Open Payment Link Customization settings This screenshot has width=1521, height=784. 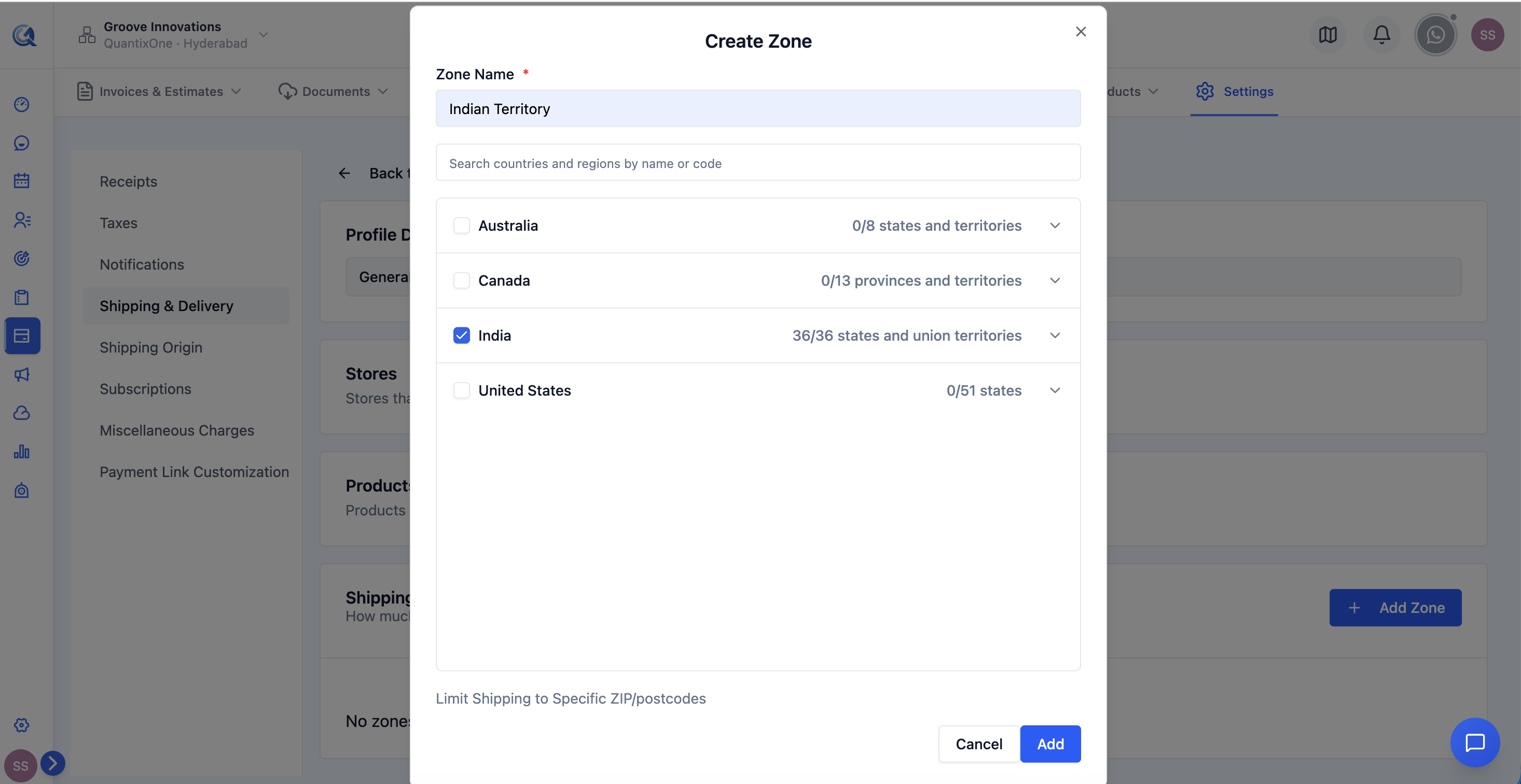click(193, 472)
